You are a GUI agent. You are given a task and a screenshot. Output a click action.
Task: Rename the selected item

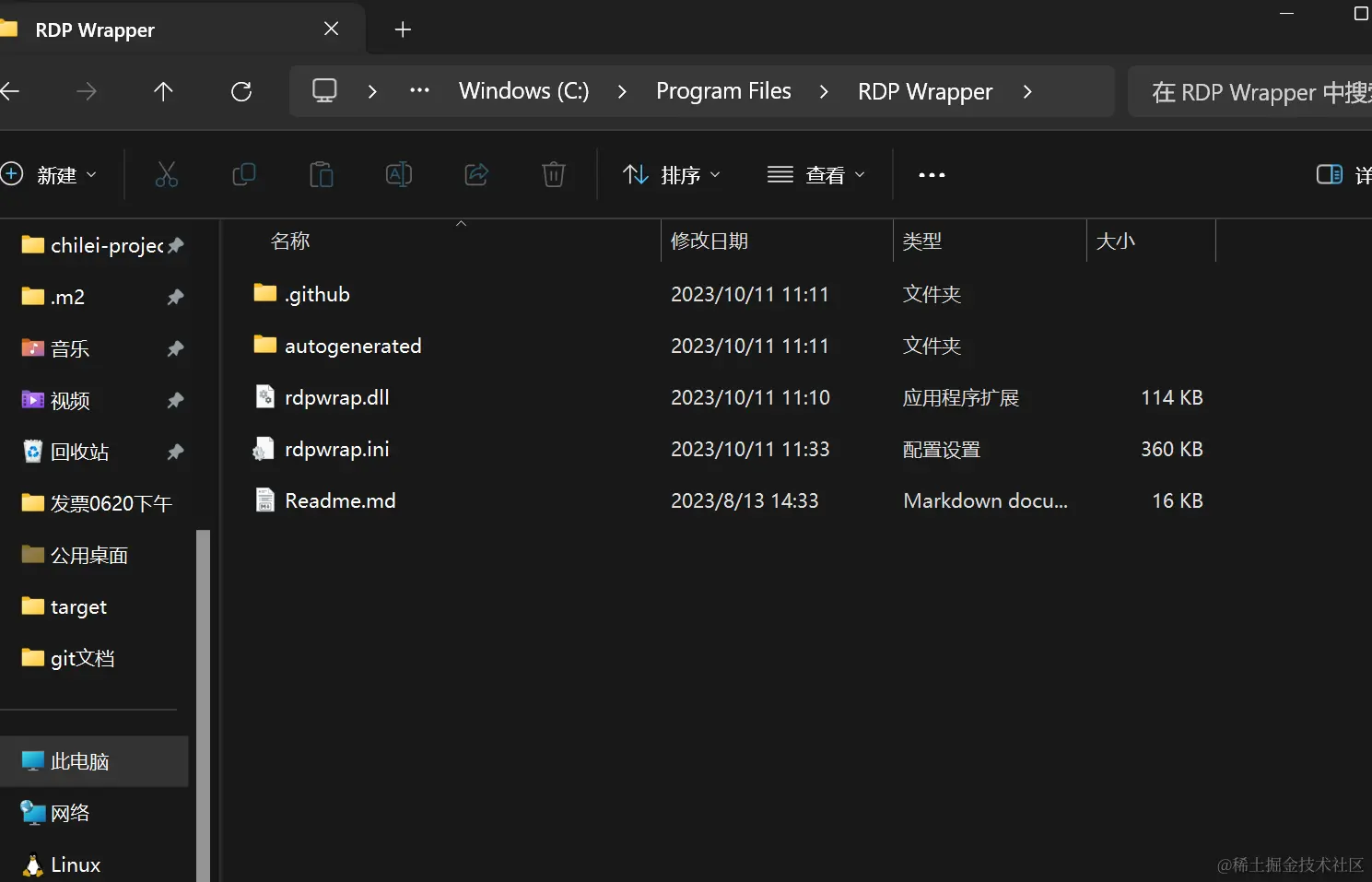point(399,174)
